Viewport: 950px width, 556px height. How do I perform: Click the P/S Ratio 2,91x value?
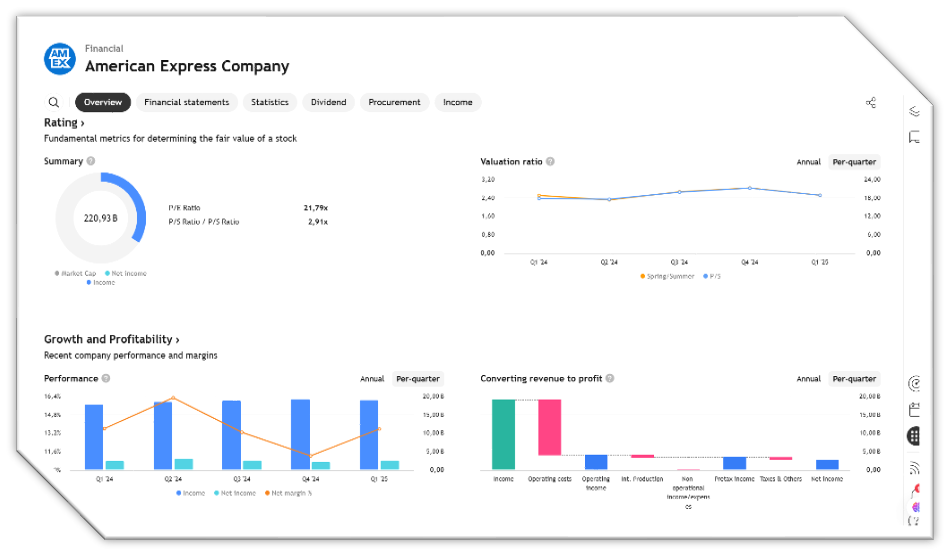[318, 222]
